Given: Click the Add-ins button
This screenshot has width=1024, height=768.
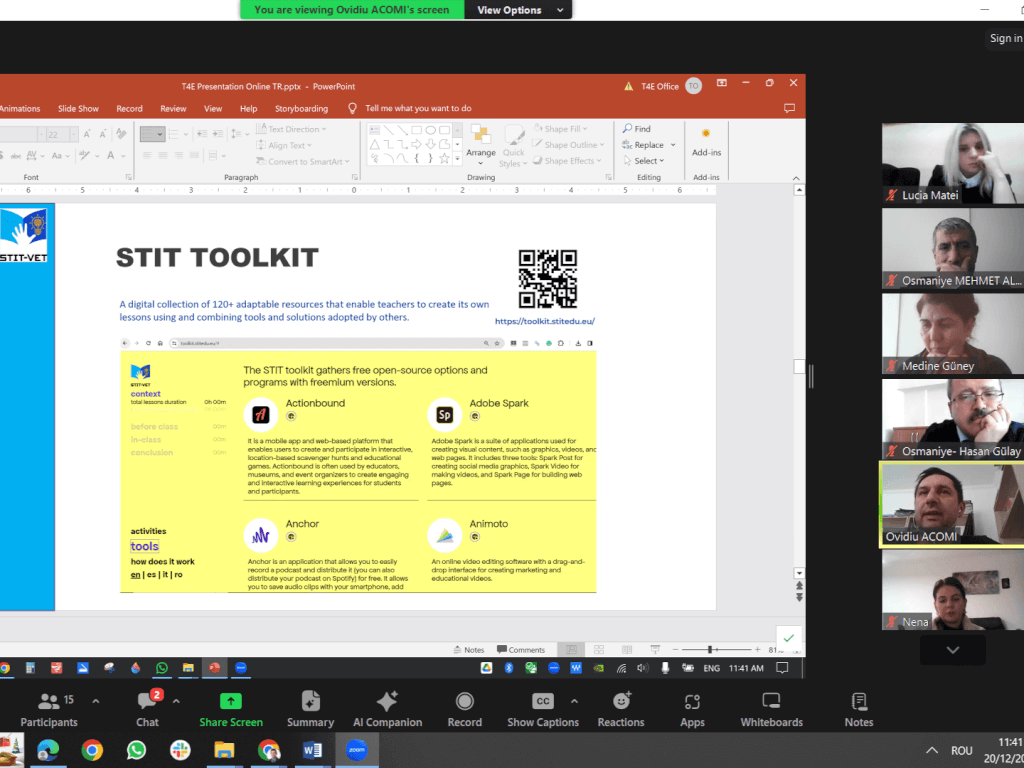Looking at the screenshot, I should pos(706,142).
